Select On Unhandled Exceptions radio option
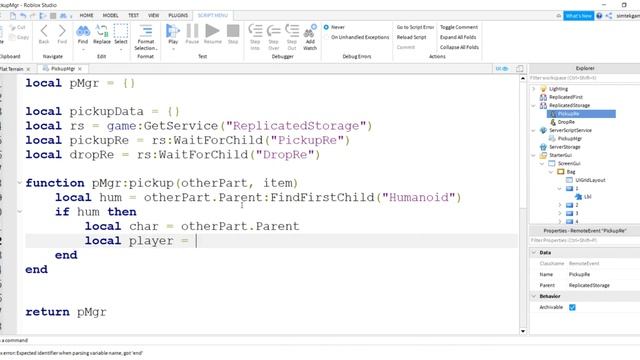This screenshot has height=360, width=640. 326,37
